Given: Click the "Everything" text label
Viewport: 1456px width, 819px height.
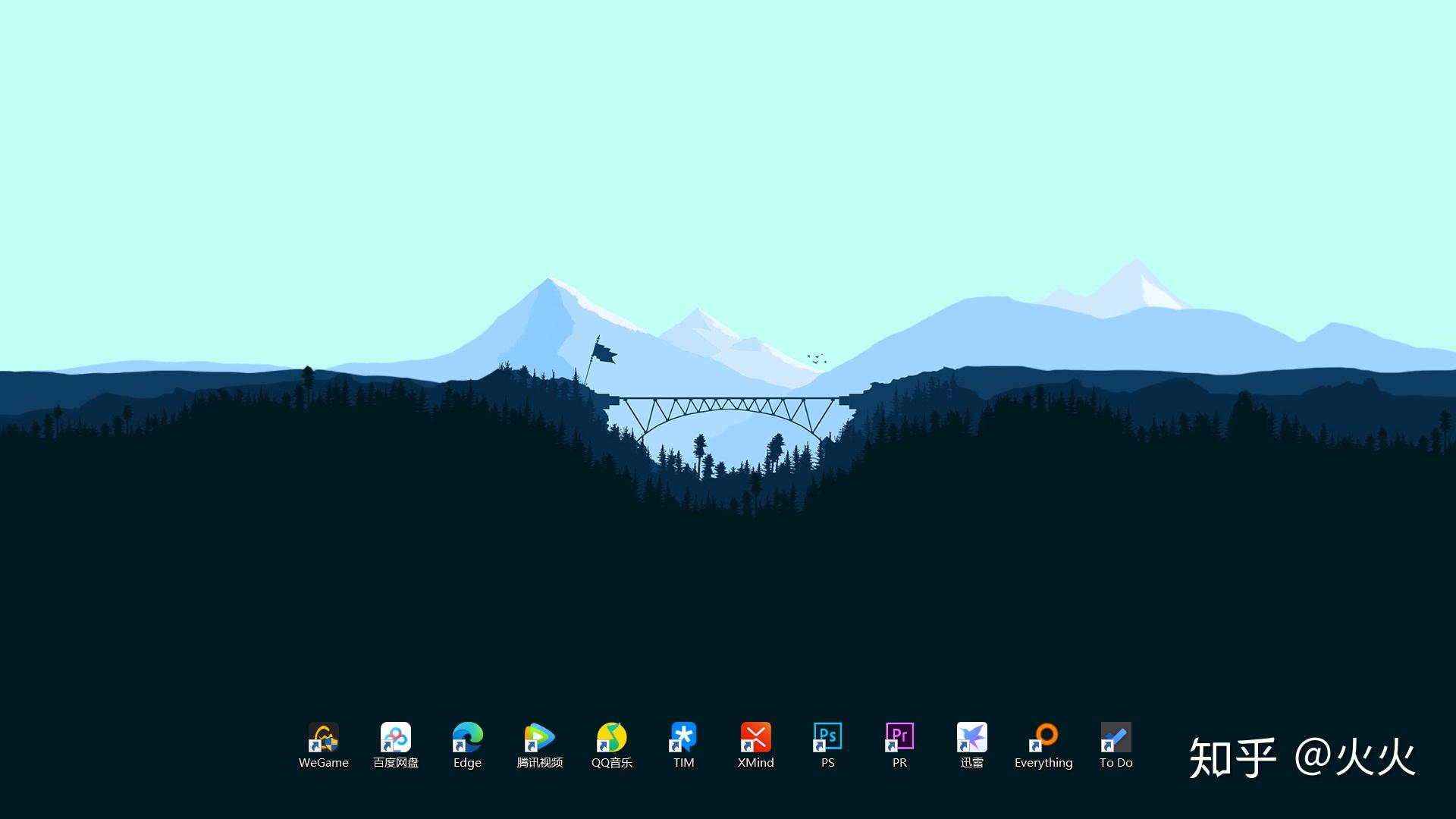Looking at the screenshot, I should tap(1043, 763).
